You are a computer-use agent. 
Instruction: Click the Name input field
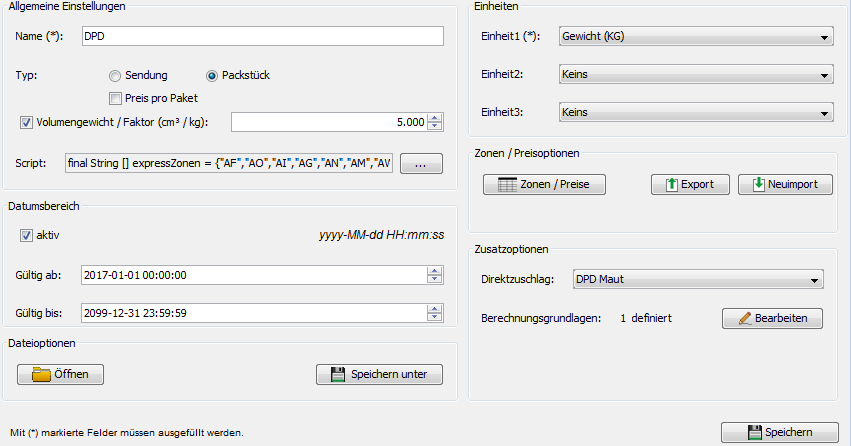[x=260, y=36]
